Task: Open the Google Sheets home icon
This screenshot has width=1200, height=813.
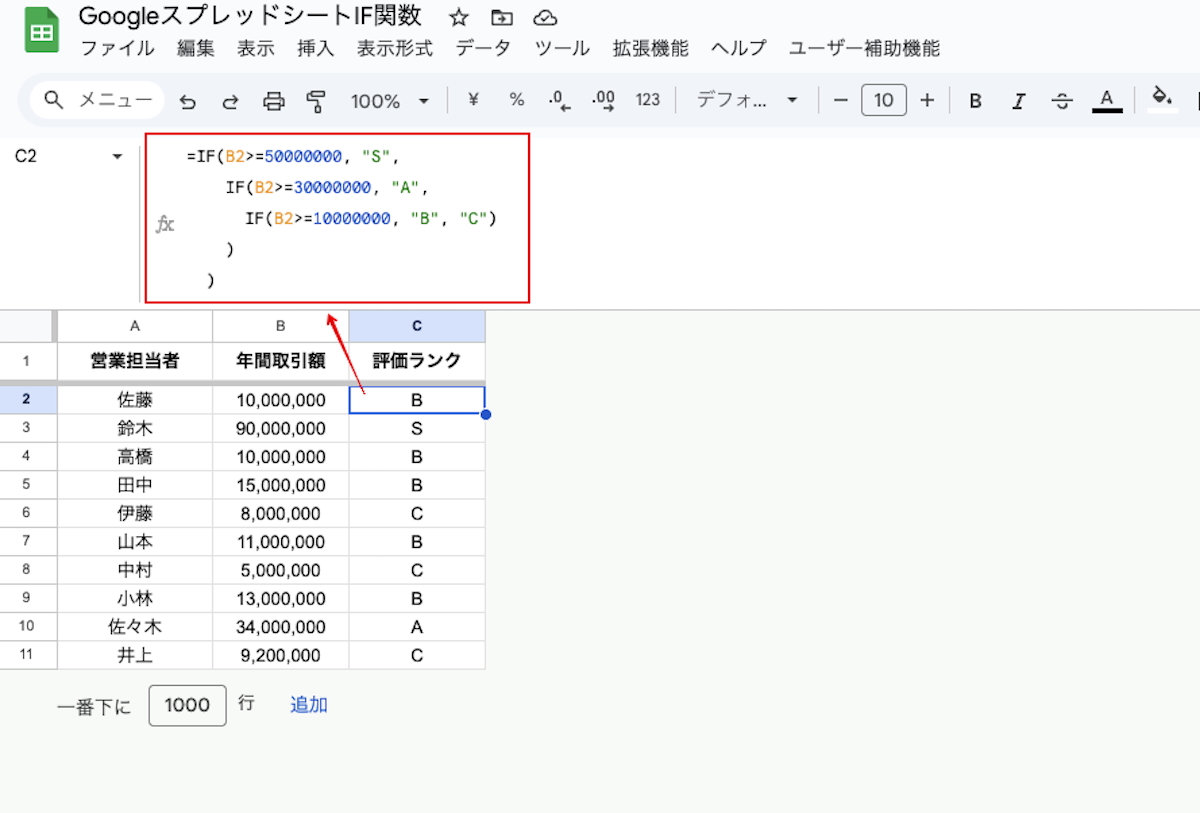Action: point(41,31)
